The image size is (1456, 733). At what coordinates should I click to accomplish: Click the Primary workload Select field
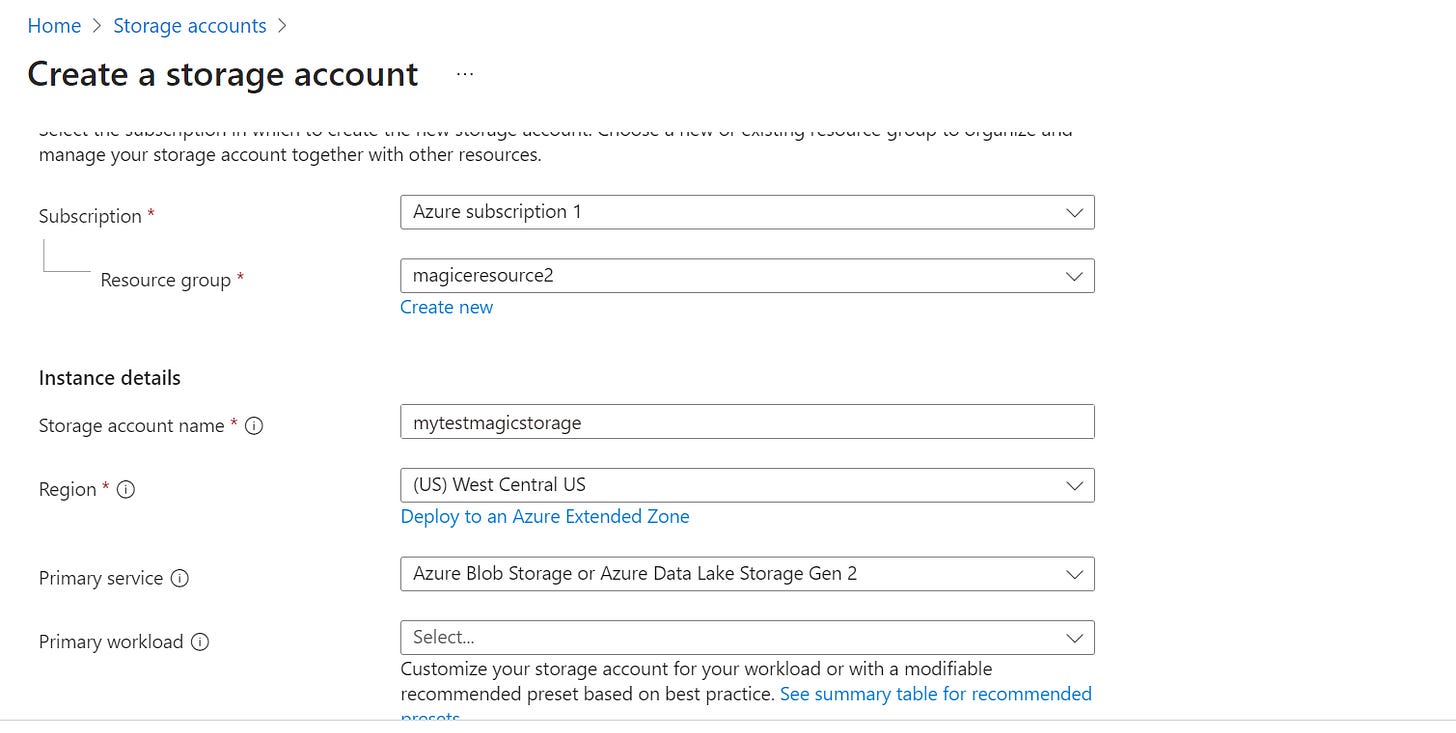point(700,637)
